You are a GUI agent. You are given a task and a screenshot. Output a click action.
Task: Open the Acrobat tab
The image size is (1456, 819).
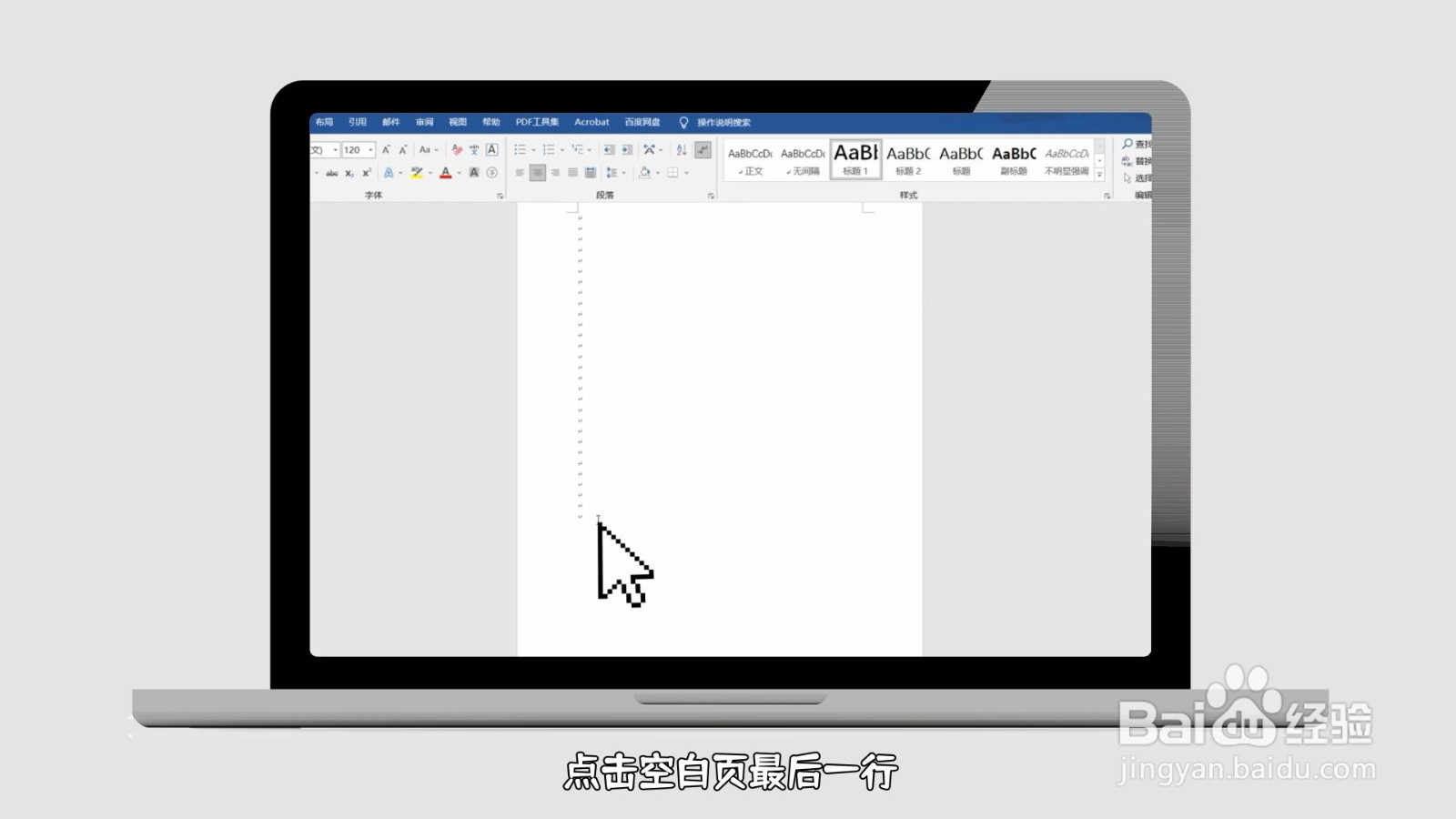pyautogui.click(x=591, y=122)
